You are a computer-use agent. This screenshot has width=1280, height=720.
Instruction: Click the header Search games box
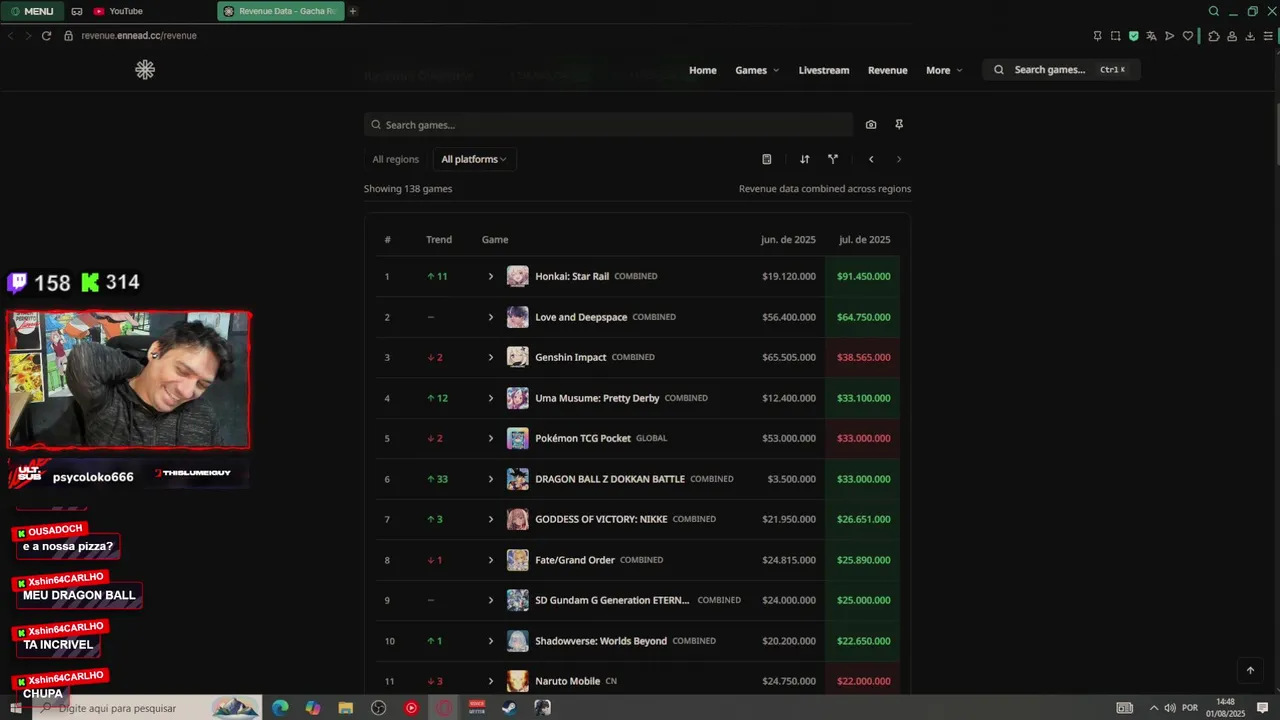point(1061,70)
